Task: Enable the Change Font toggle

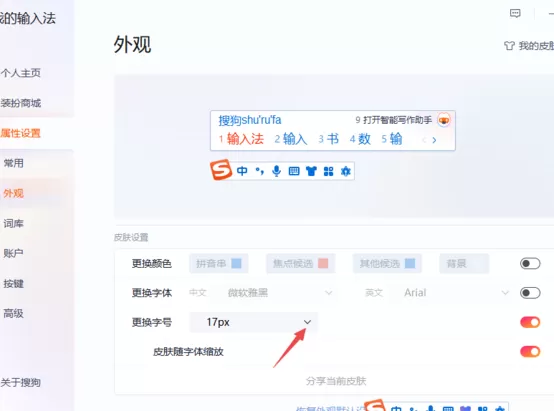Action: pyautogui.click(x=530, y=293)
